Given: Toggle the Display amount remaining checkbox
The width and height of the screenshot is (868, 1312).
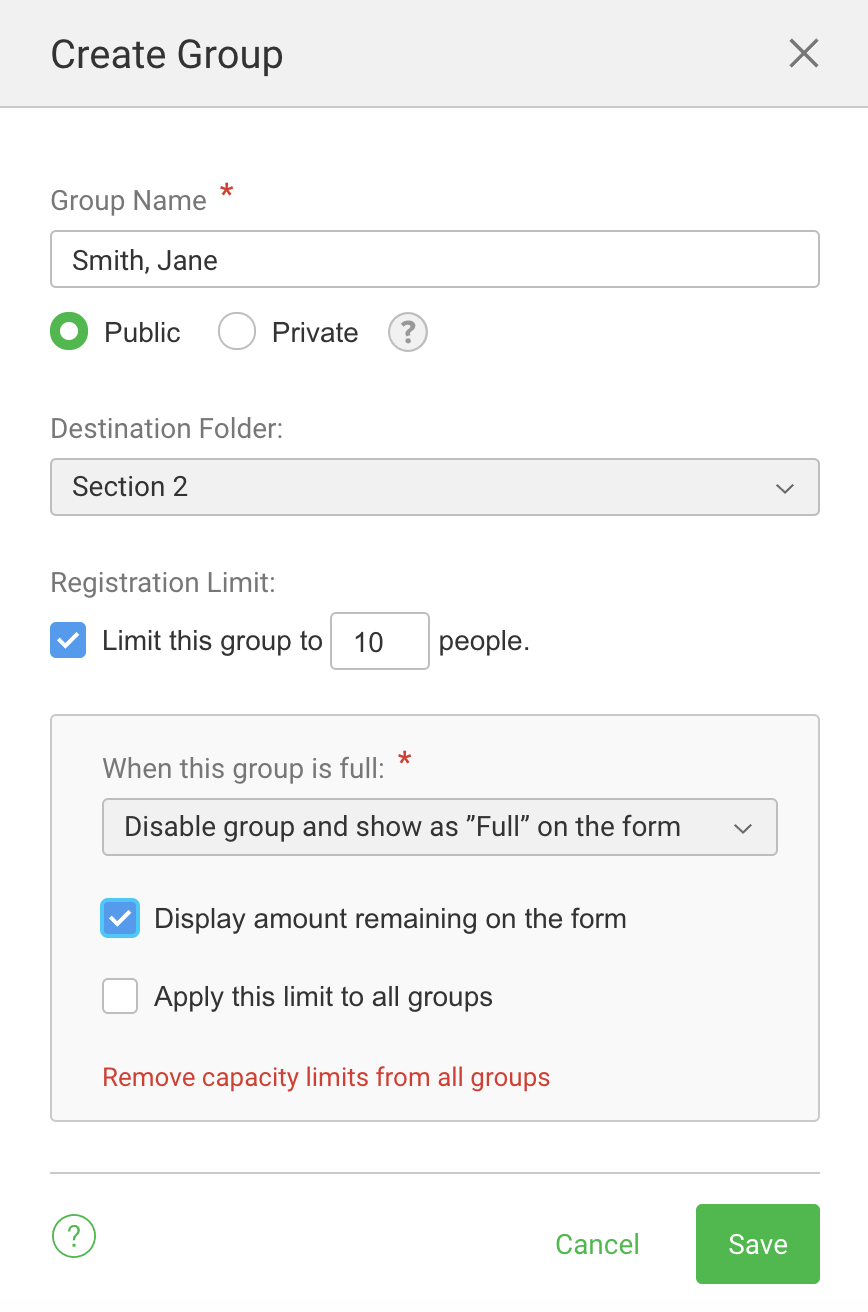Looking at the screenshot, I should (x=120, y=918).
